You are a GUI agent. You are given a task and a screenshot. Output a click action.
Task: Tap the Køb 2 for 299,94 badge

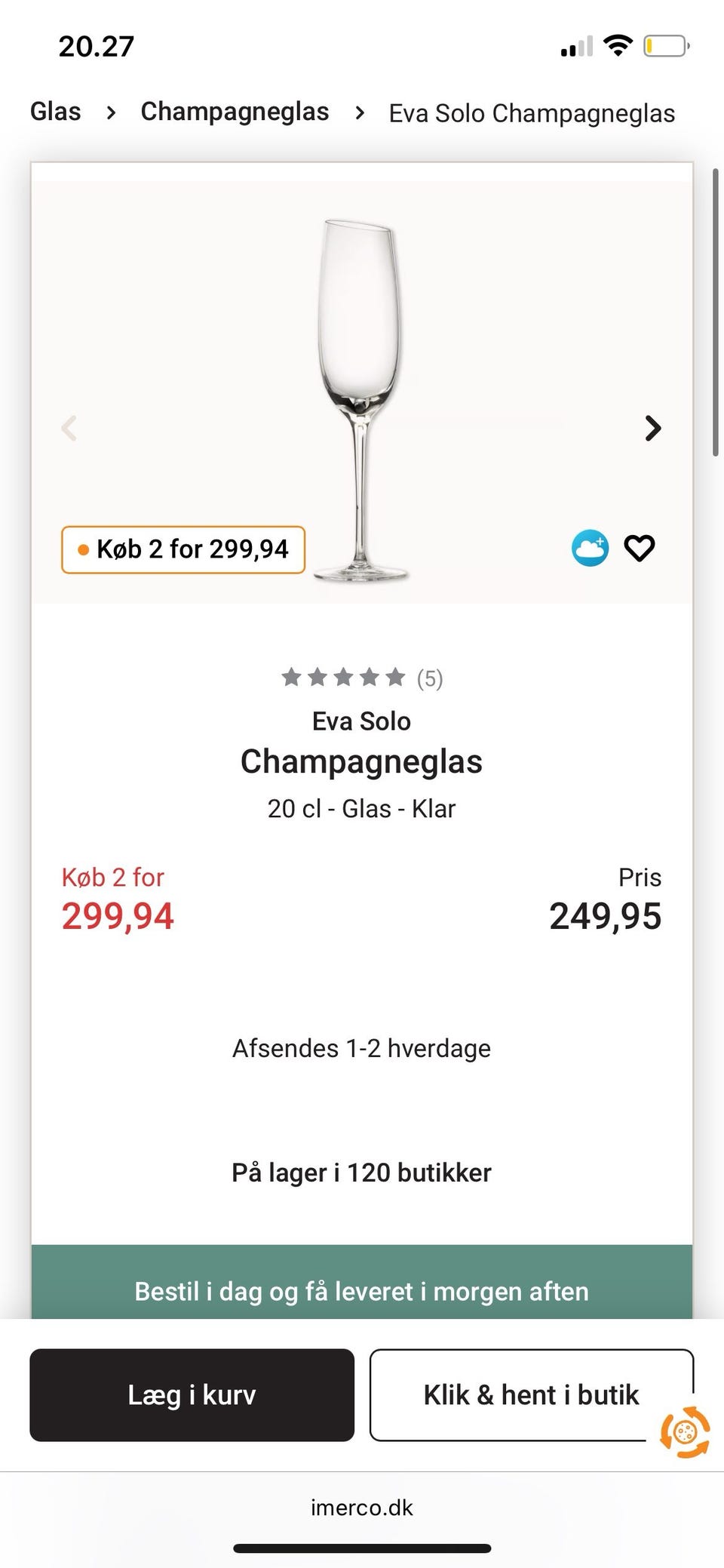[183, 549]
